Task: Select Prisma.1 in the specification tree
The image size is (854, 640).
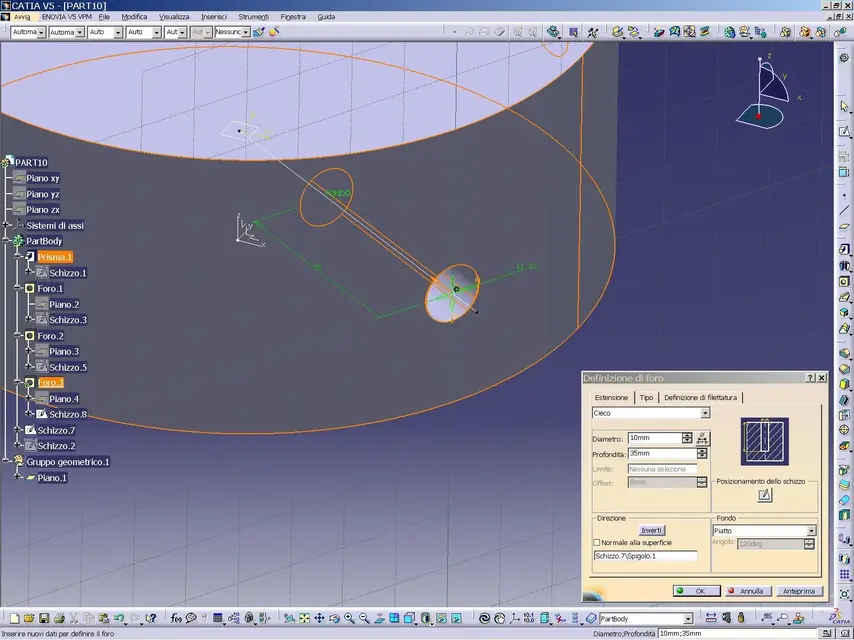Action: click(x=54, y=257)
